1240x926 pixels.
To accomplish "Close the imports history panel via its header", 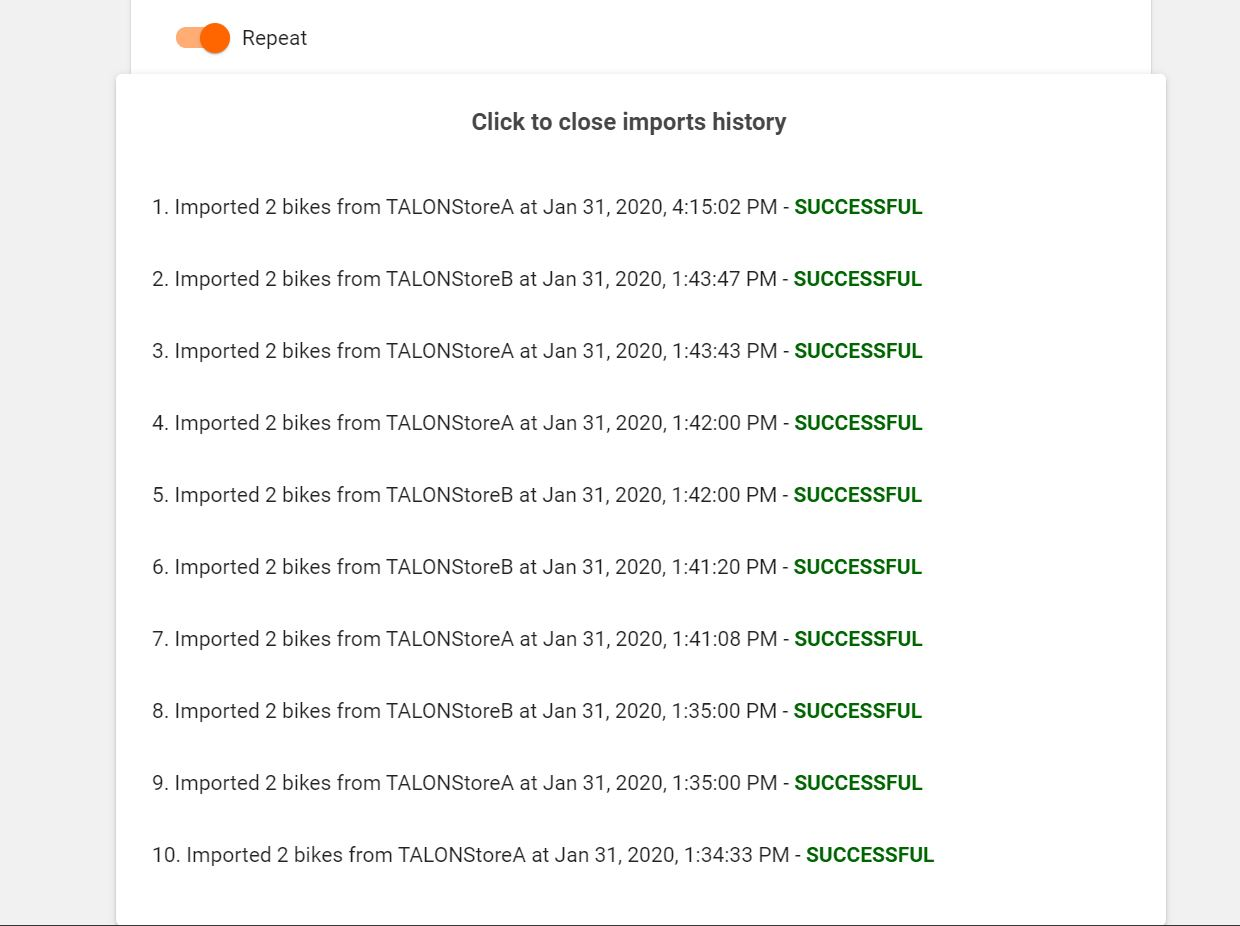I will [628, 122].
